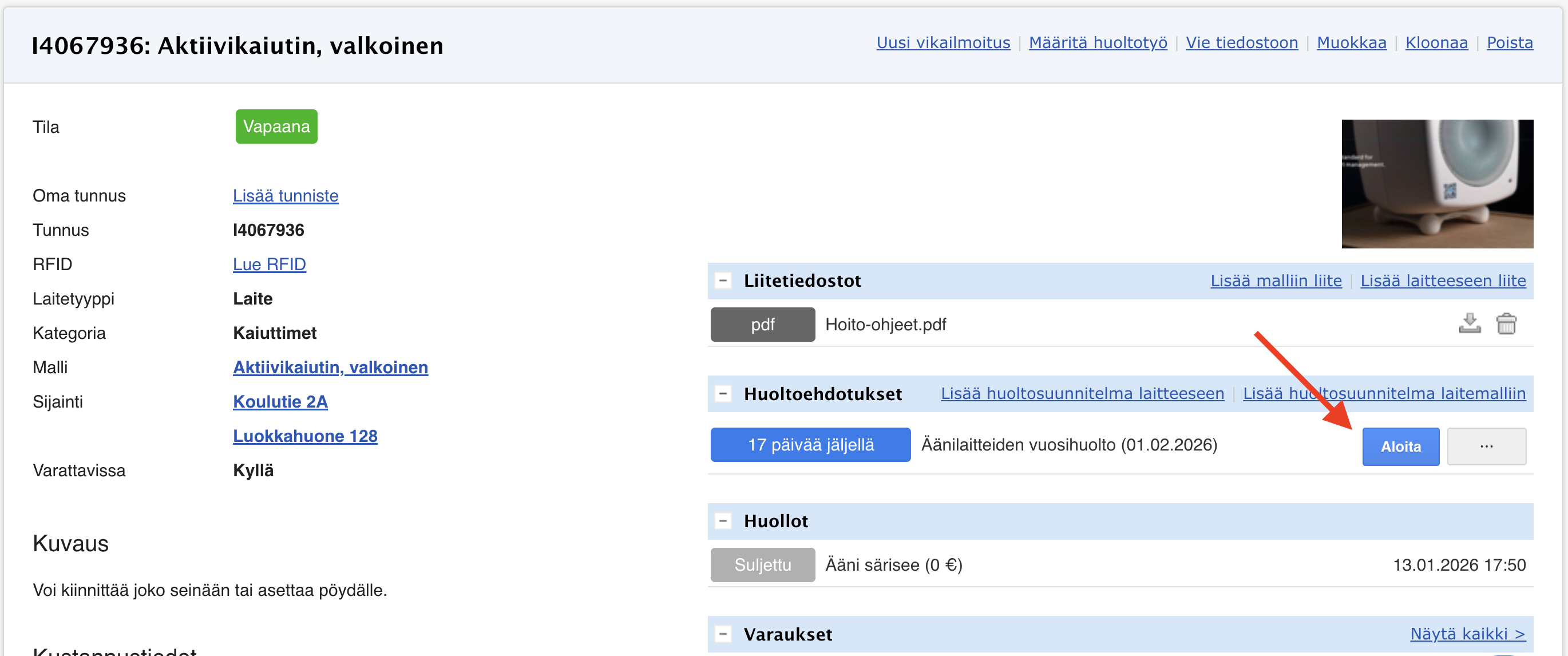1568x656 pixels.
Task: Click Uusi vikailmoitus in header
Action: [x=943, y=42]
